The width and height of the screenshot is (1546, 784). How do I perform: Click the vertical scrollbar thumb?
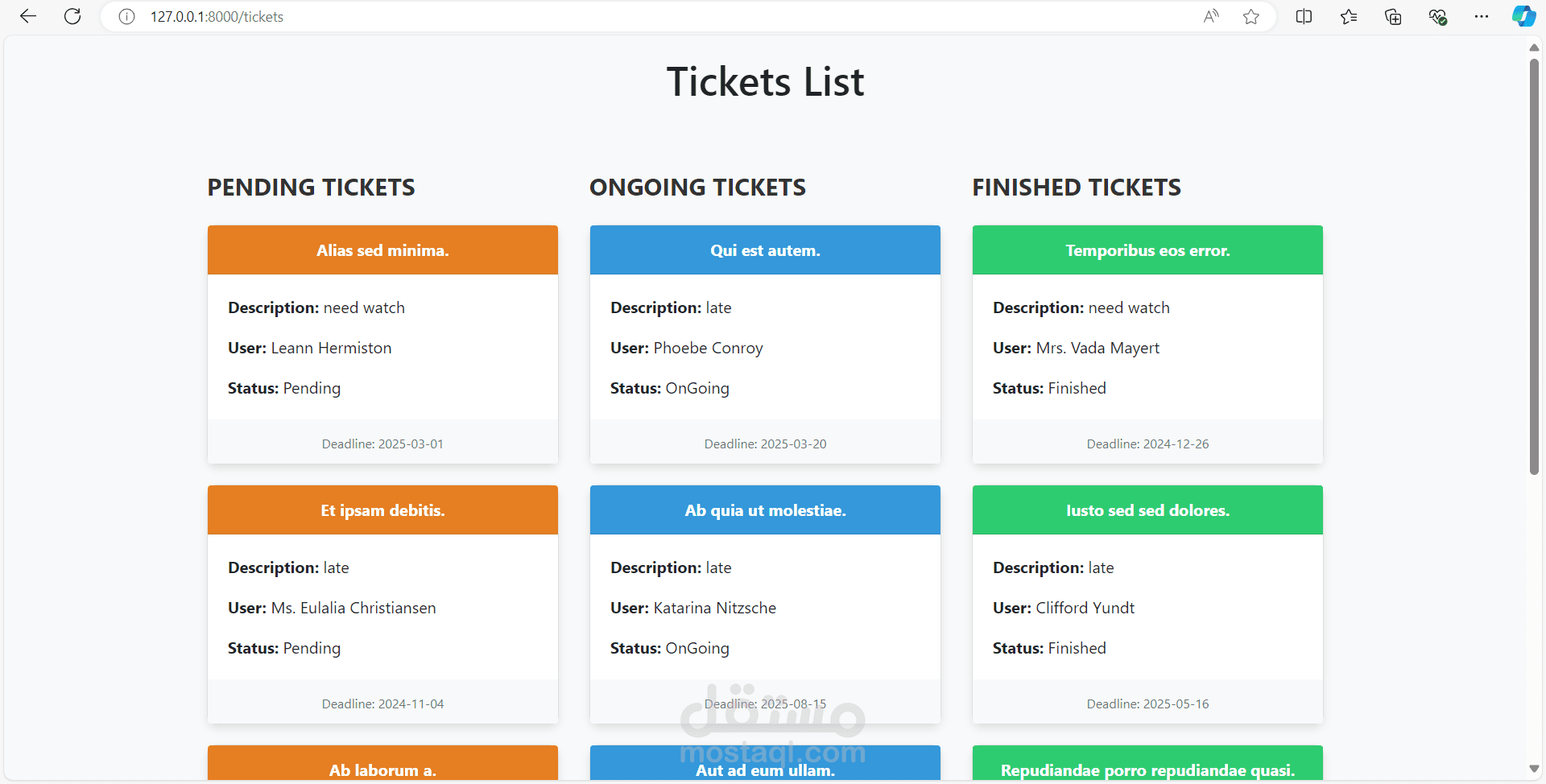(1534, 266)
